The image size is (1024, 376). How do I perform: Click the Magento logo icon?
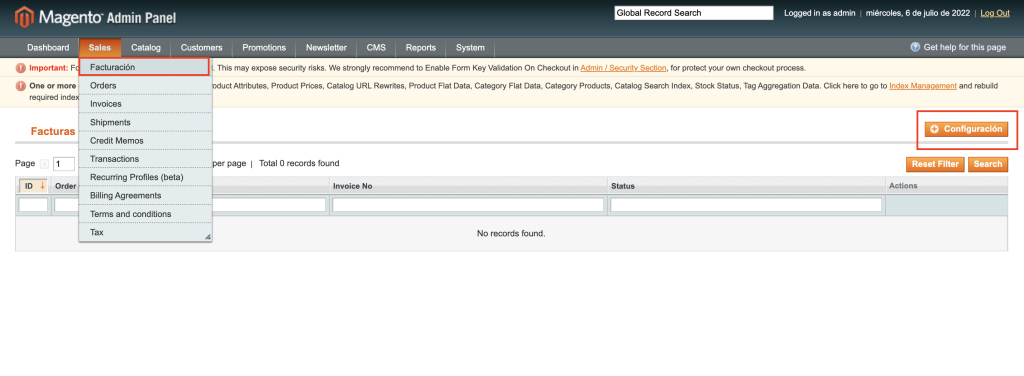(x=24, y=17)
